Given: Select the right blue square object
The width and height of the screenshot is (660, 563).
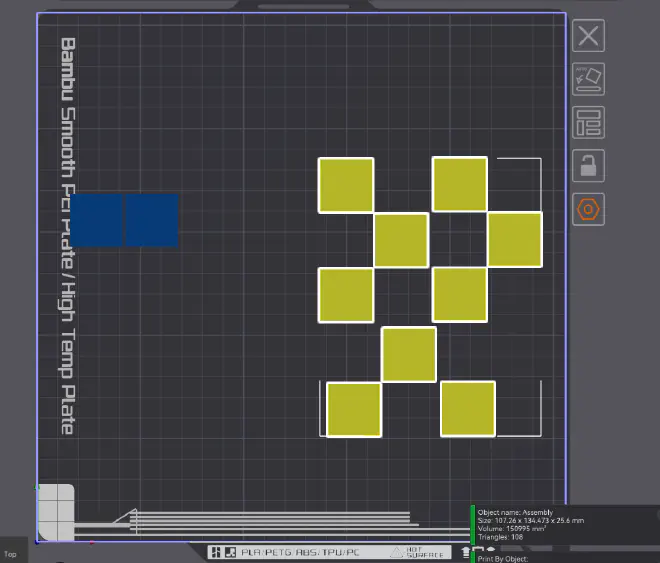Looking at the screenshot, I should click(152, 220).
